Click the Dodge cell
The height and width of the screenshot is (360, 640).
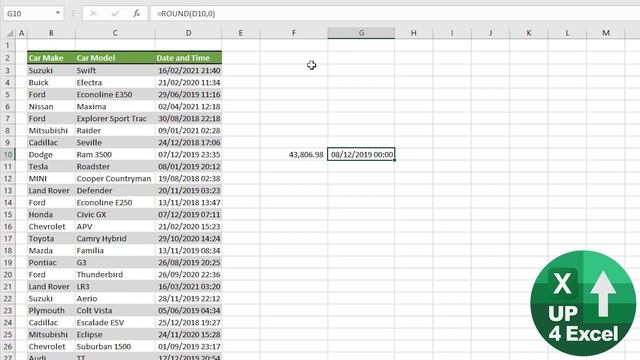[x=51, y=155]
